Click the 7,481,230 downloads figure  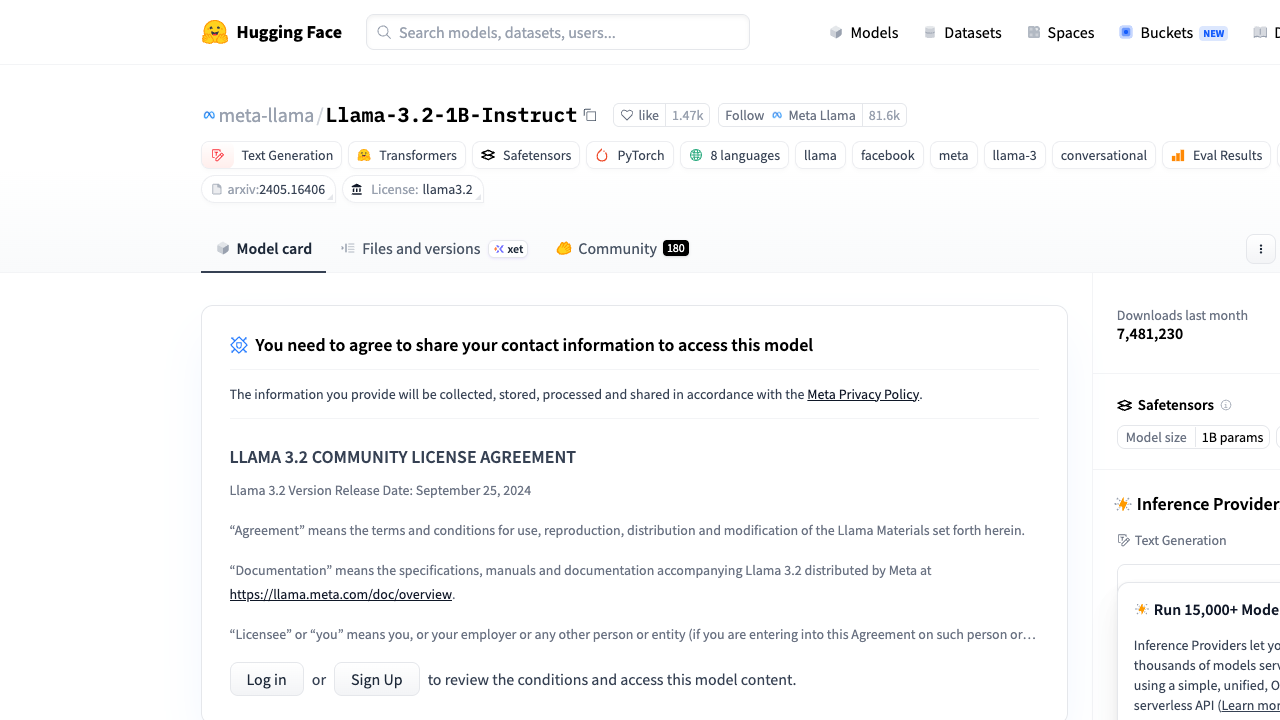[1150, 334]
